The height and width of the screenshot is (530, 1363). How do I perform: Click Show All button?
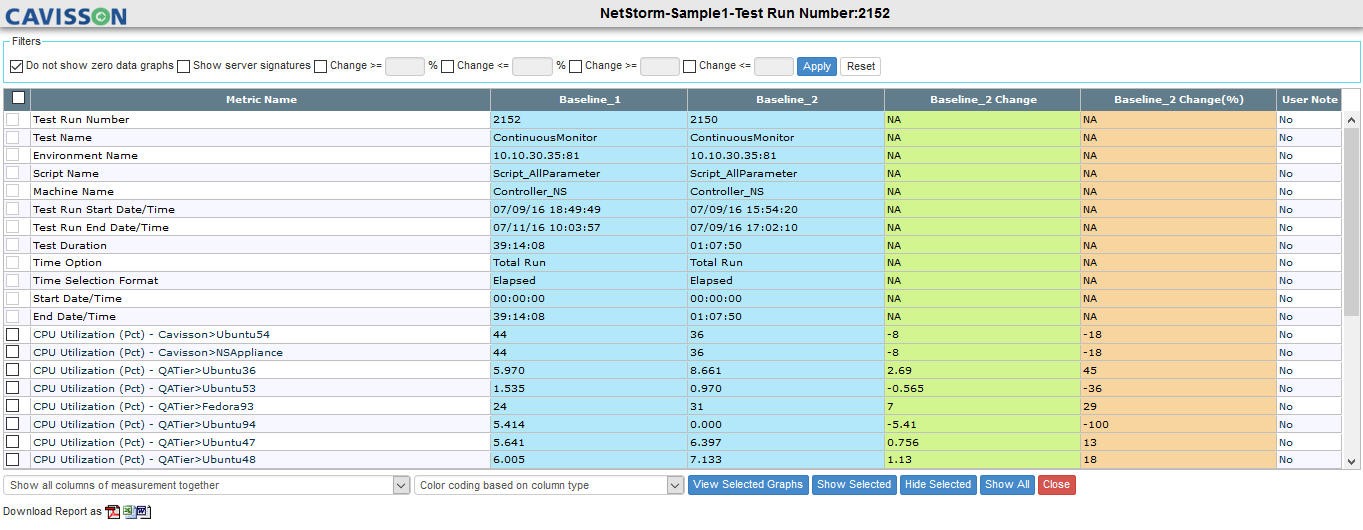[1007, 485]
